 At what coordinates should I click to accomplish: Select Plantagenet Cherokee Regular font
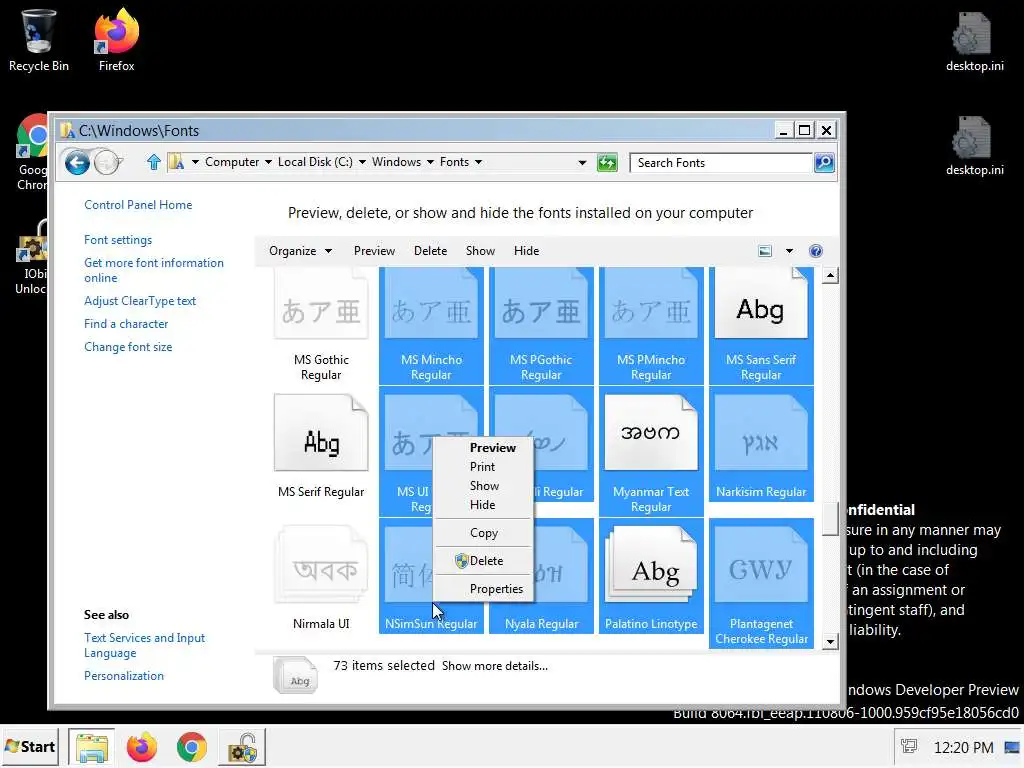761,583
